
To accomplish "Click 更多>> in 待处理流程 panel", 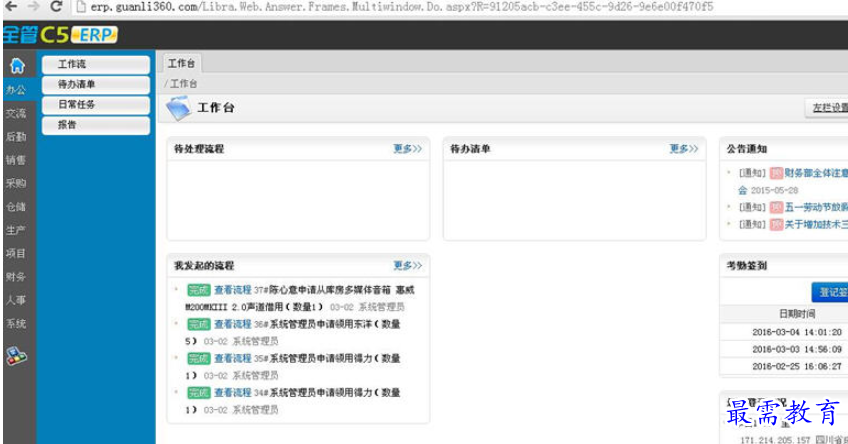I will (407, 149).
